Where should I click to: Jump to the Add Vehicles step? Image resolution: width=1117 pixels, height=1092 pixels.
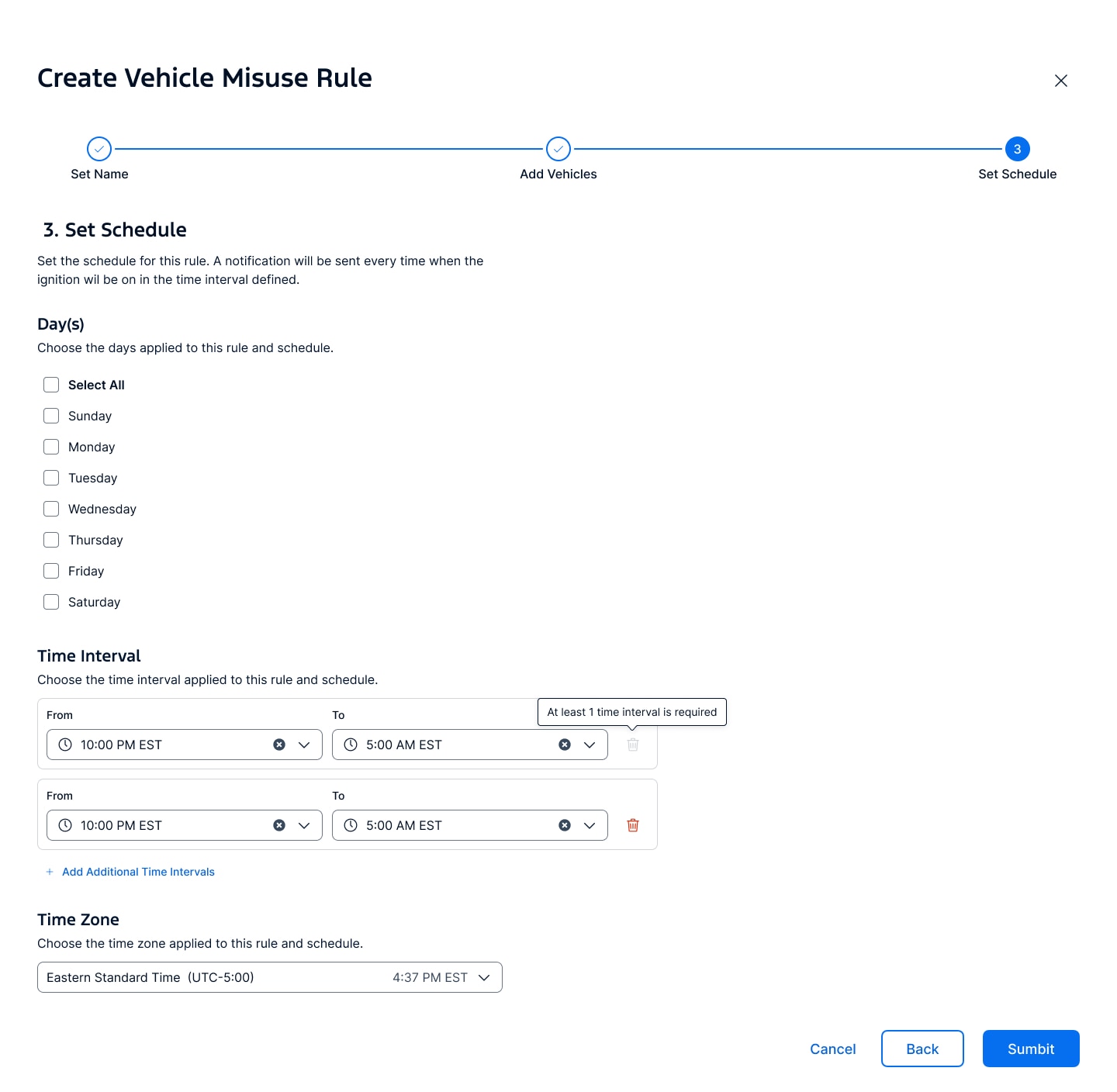click(558, 149)
